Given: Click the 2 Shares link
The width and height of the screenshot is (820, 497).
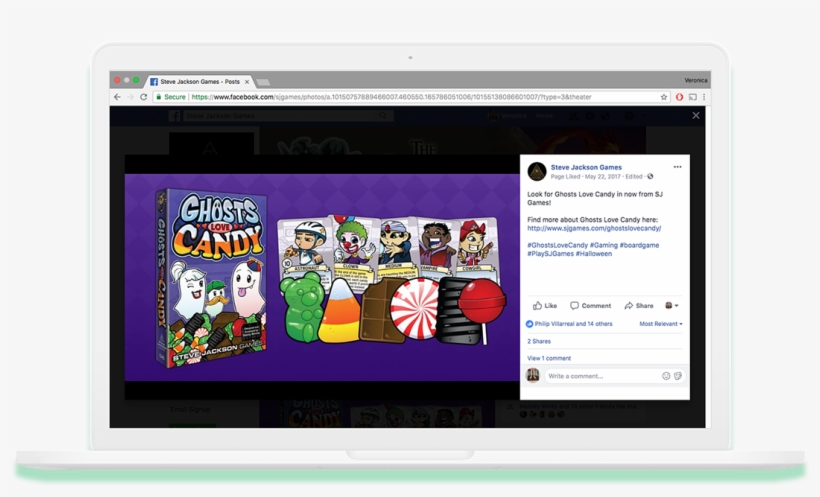Looking at the screenshot, I should pos(539,341).
